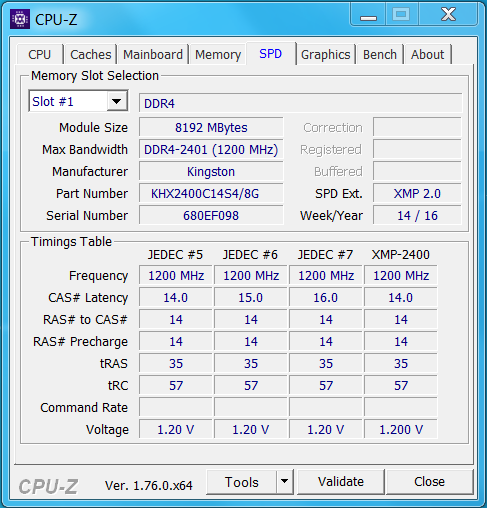Select JEDEC #7 CAS# Latency 16.0 cell
Viewport: 487px width, 508px height.
(326, 298)
